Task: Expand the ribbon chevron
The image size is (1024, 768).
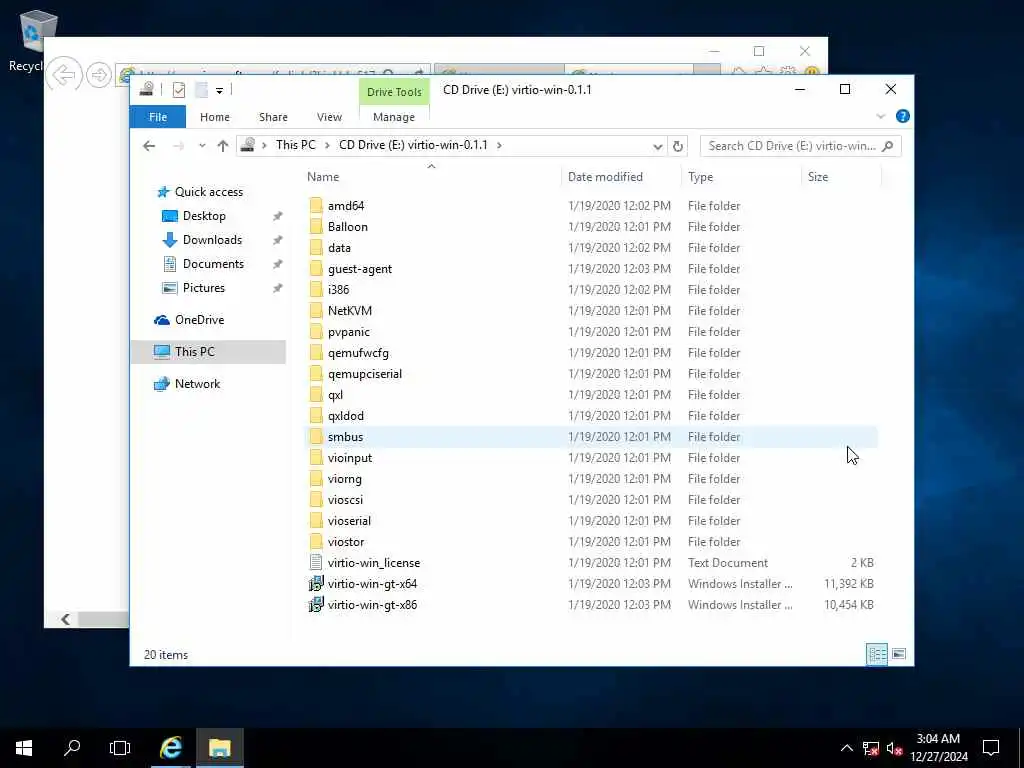Action: 880,116
